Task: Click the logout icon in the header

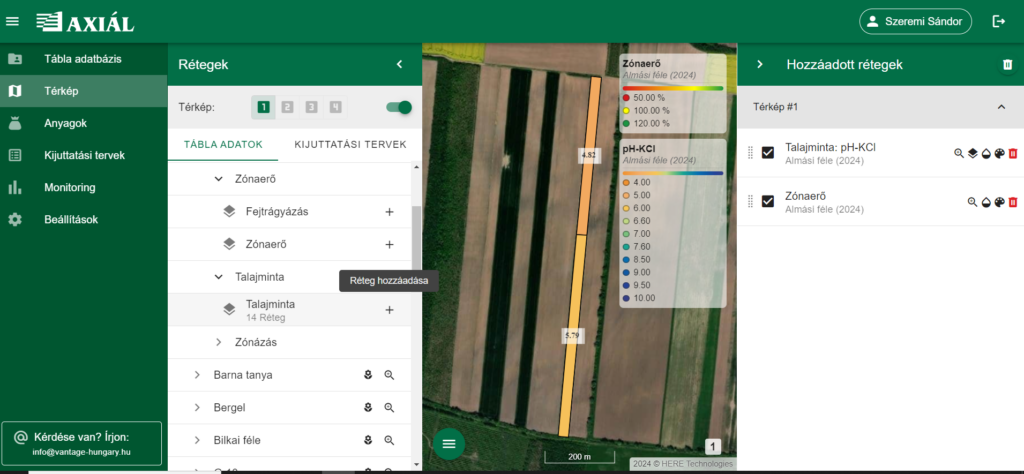Action: pyautogui.click(x=998, y=21)
